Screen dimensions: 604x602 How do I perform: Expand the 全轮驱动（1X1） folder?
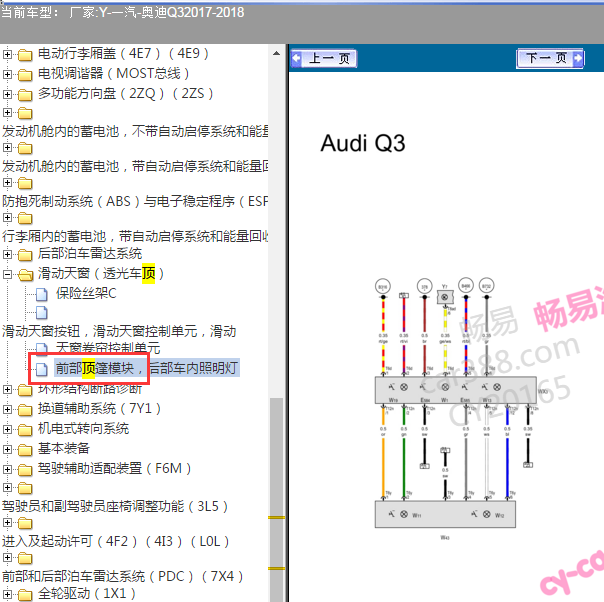pyautogui.click(x=7, y=594)
